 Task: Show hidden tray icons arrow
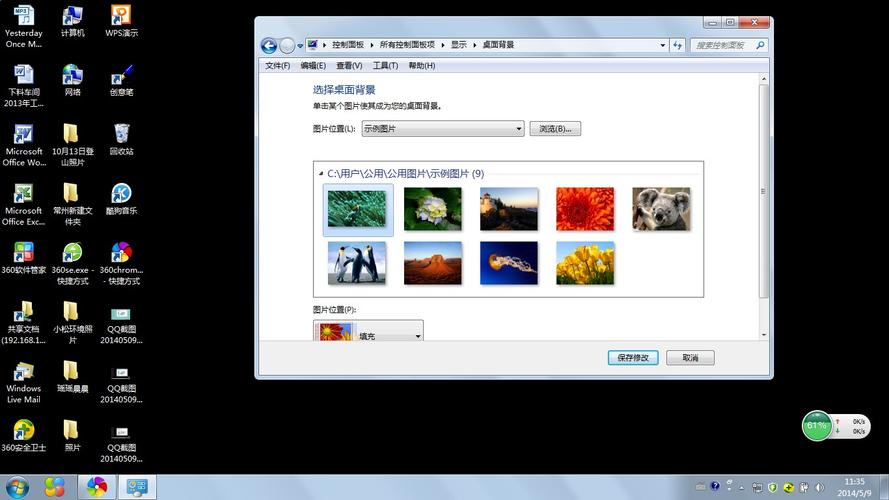point(741,488)
